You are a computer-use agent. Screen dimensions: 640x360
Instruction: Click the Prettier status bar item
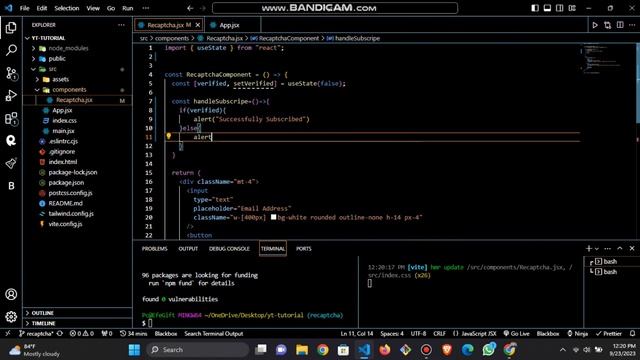609,333
